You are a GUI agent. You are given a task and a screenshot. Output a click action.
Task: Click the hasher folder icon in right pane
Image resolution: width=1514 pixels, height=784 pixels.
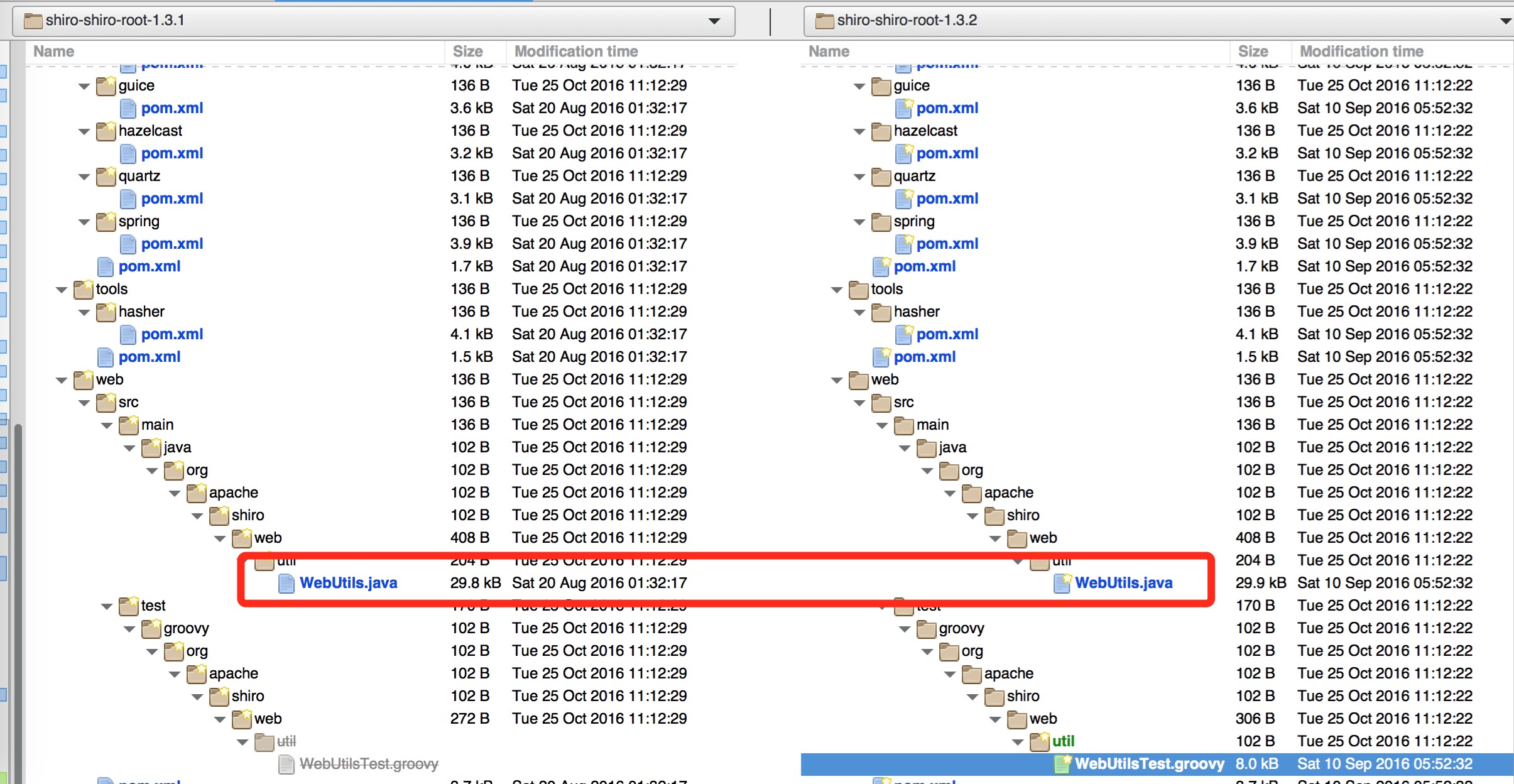(881, 312)
